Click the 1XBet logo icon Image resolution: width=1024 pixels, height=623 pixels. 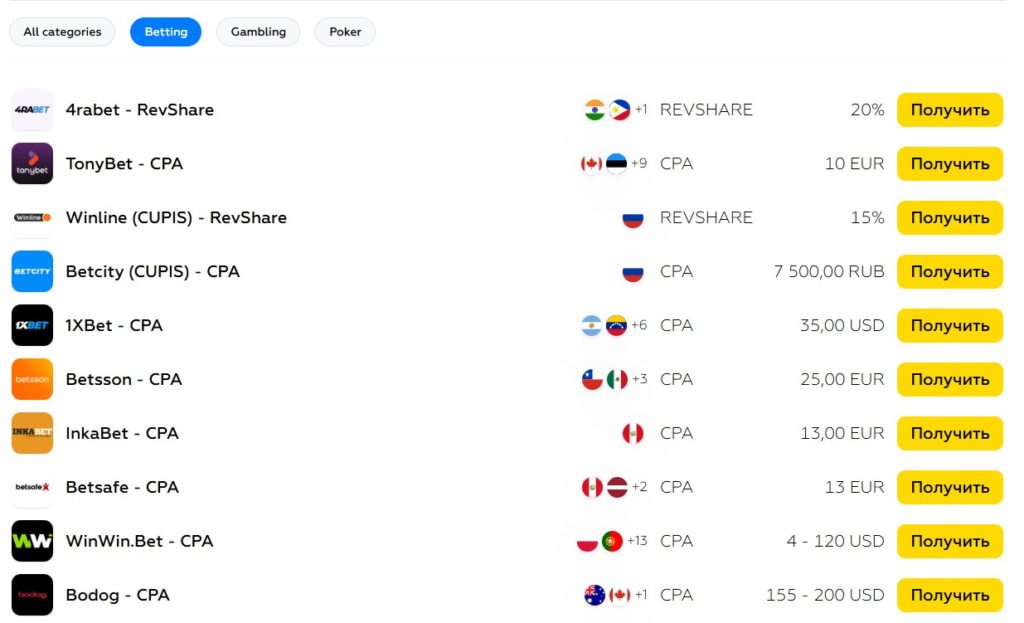point(32,326)
